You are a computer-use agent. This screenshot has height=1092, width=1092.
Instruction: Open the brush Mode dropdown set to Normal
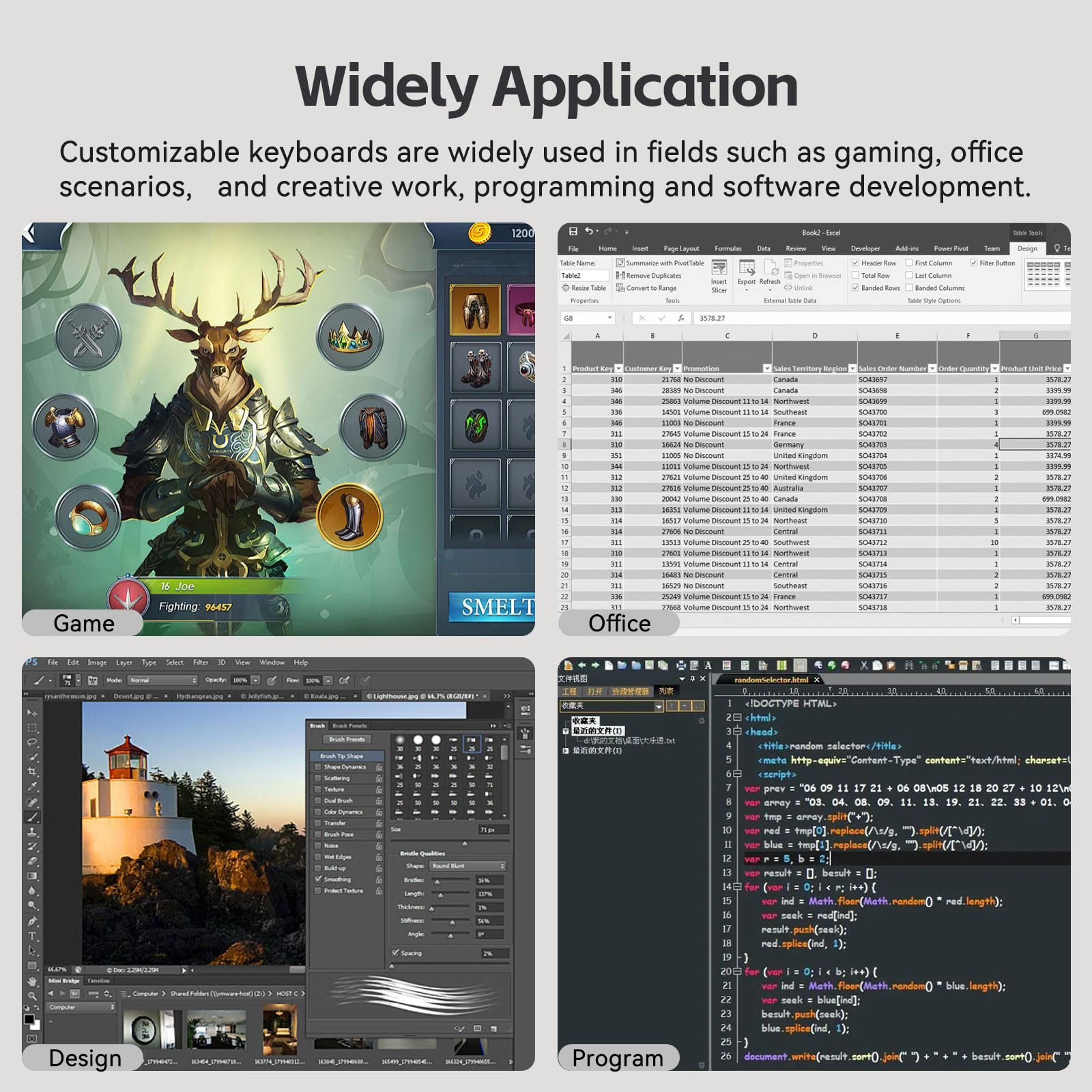pyautogui.click(x=162, y=680)
